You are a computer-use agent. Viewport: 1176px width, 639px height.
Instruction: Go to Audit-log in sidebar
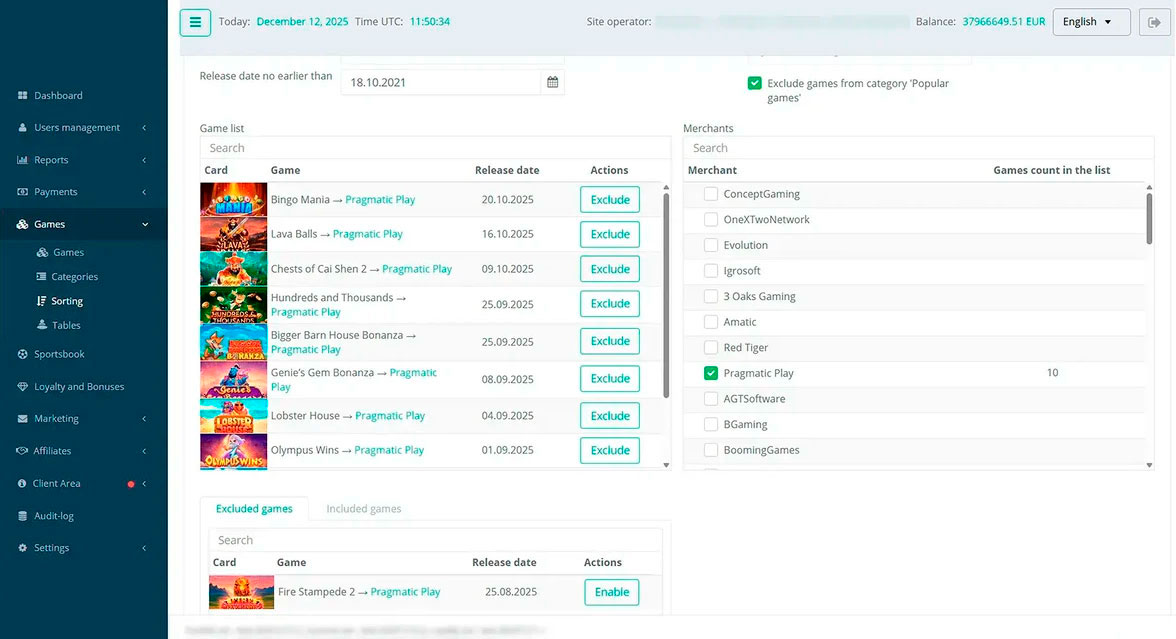(x=53, y=516)
